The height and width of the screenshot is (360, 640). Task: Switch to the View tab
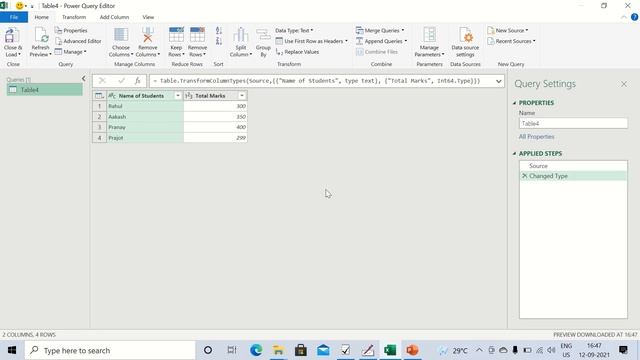148,17
